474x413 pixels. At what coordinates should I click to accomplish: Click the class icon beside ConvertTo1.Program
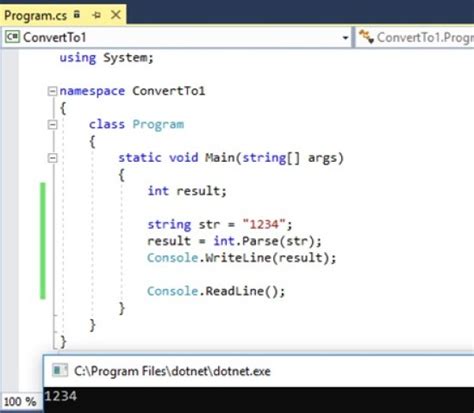(x=366, y=37)
